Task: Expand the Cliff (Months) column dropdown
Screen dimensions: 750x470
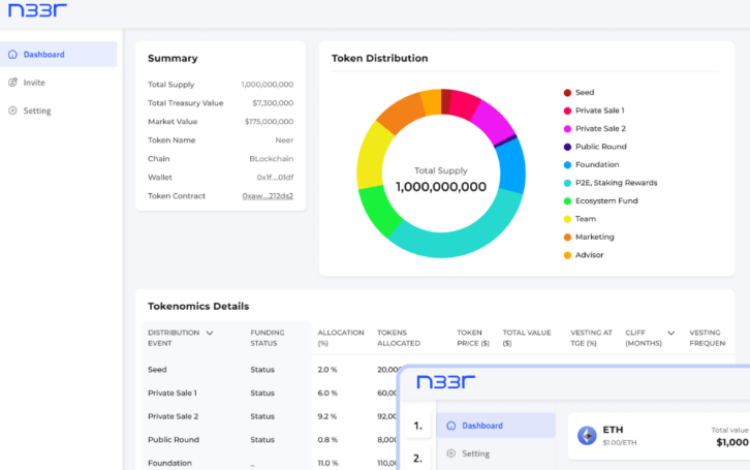Action: [670, 333]
